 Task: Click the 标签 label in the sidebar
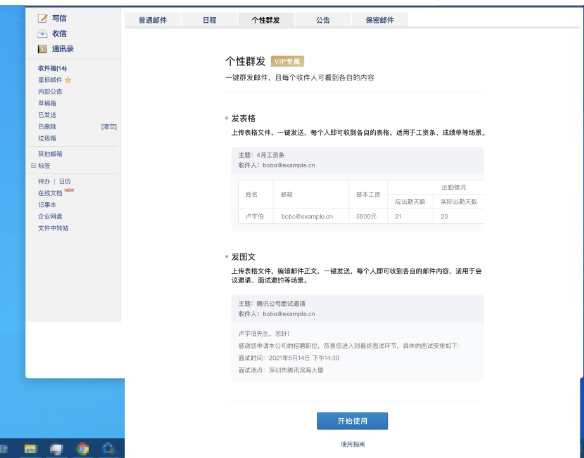pyautogui.click(x=44, y=166)
